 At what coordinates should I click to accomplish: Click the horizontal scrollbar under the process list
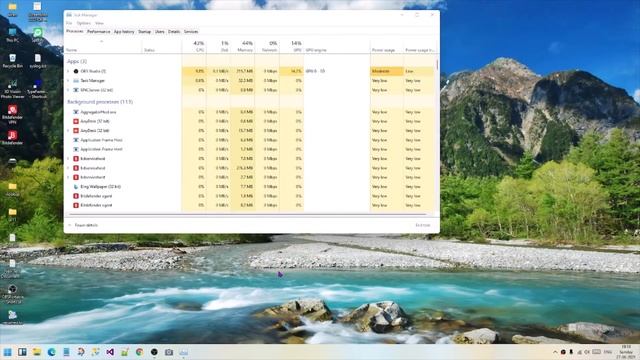click(249, 214)
